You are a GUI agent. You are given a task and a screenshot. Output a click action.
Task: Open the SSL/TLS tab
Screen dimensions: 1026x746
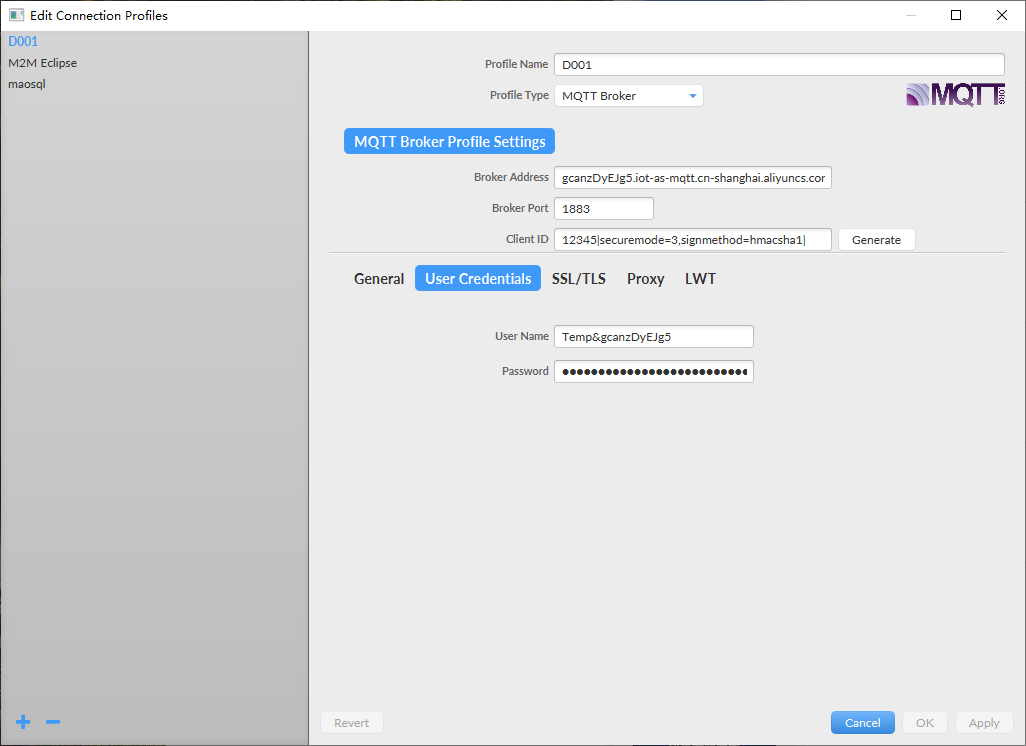[x=578, y=278]
